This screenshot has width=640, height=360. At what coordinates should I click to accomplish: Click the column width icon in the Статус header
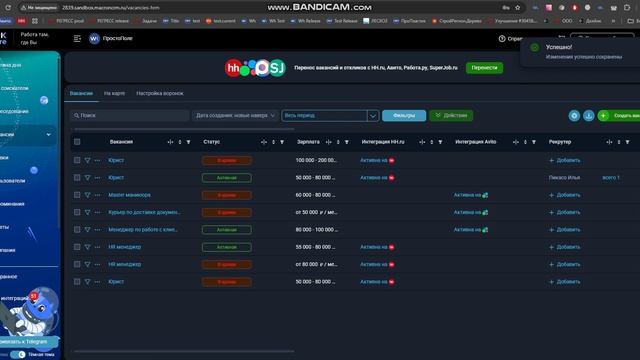pyautogui.click(x=264, y=142)
